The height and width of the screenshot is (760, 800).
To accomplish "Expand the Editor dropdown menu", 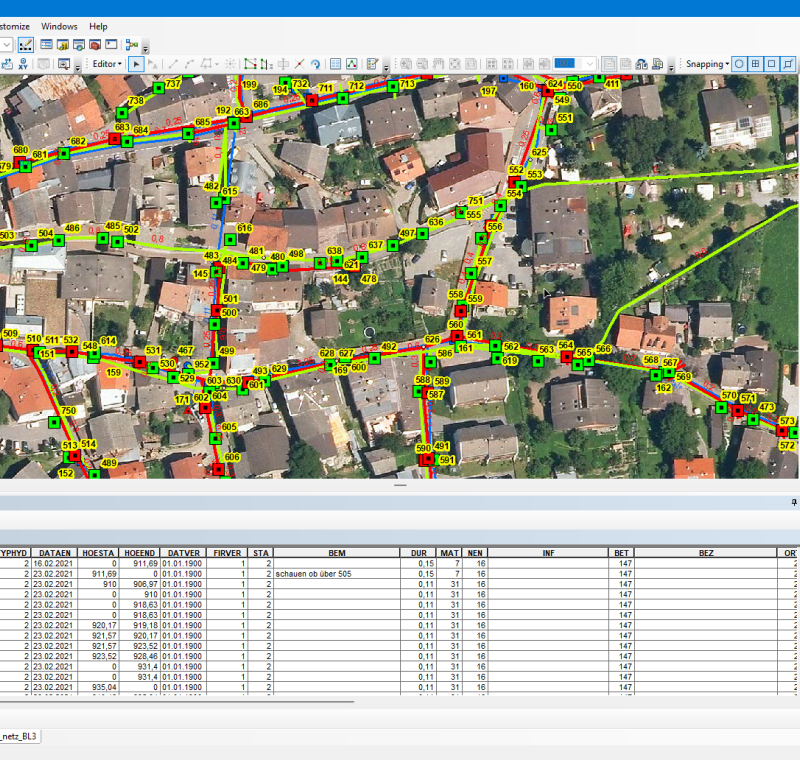I will click(x=106, y=64).
